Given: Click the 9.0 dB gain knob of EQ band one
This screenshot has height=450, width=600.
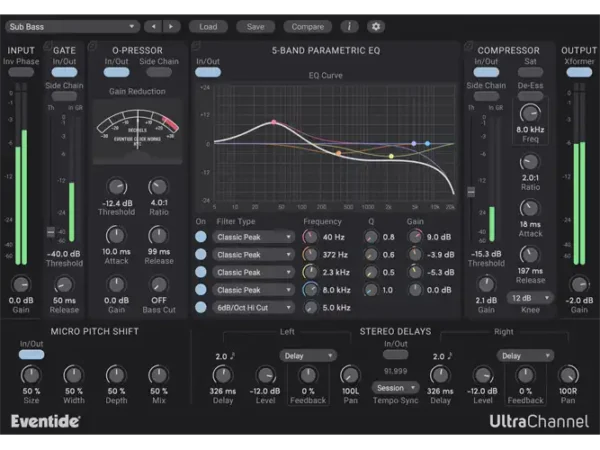Looking at the screenshot, I should click(416, 237).
